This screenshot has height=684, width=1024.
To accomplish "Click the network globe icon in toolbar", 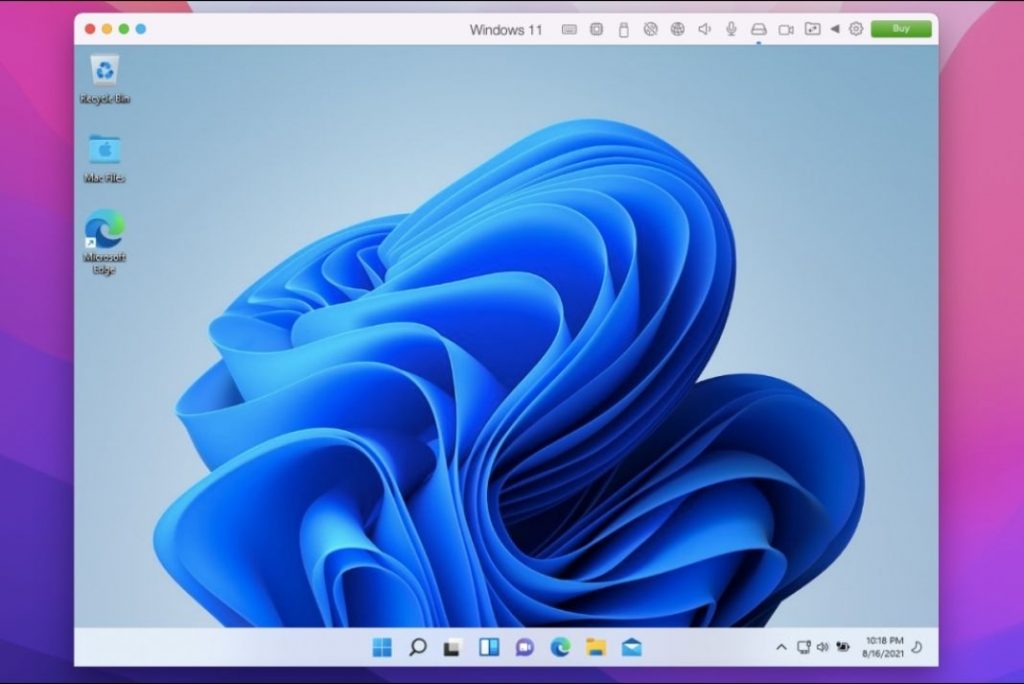I will coord(677,30).
